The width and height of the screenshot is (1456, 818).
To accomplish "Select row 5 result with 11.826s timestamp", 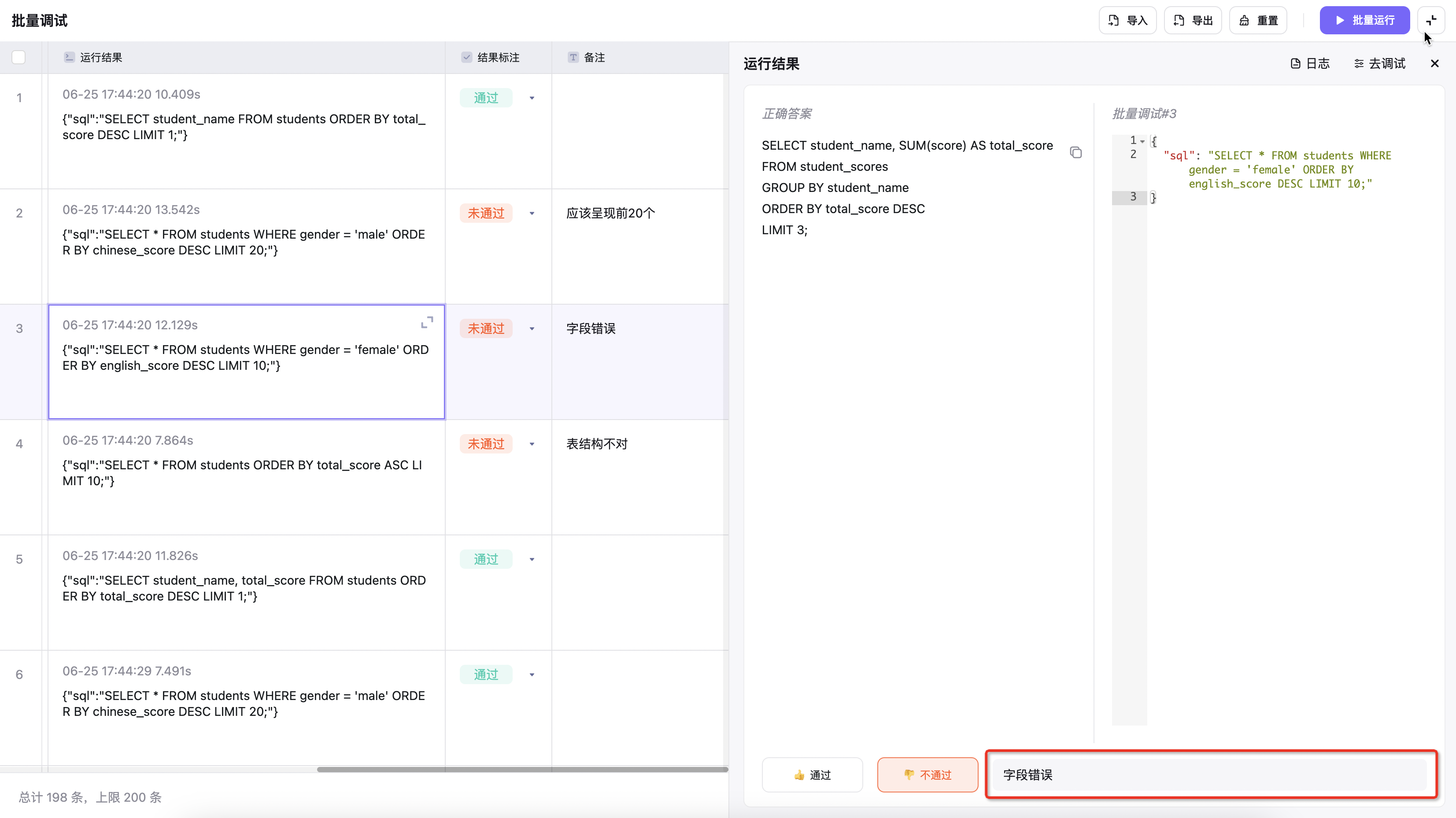I will tap(247, 592).
